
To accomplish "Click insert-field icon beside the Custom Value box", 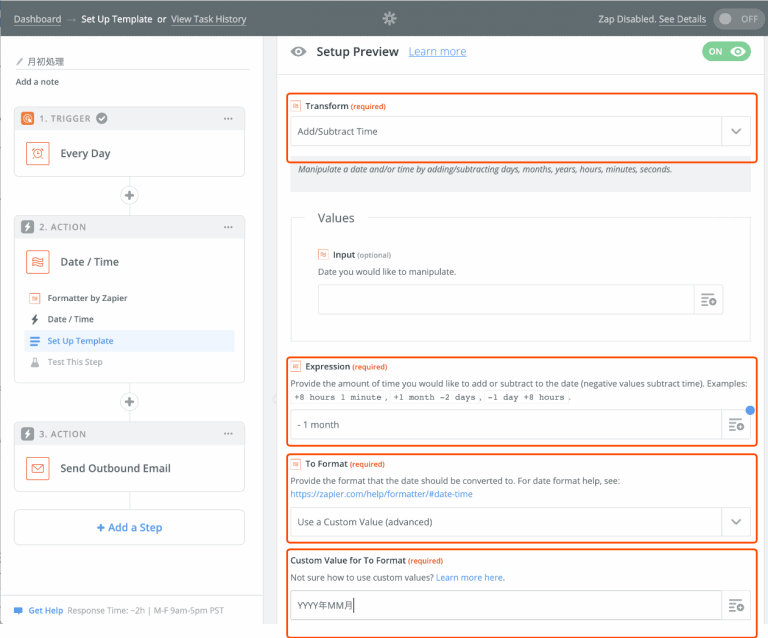I will point(736,605).
